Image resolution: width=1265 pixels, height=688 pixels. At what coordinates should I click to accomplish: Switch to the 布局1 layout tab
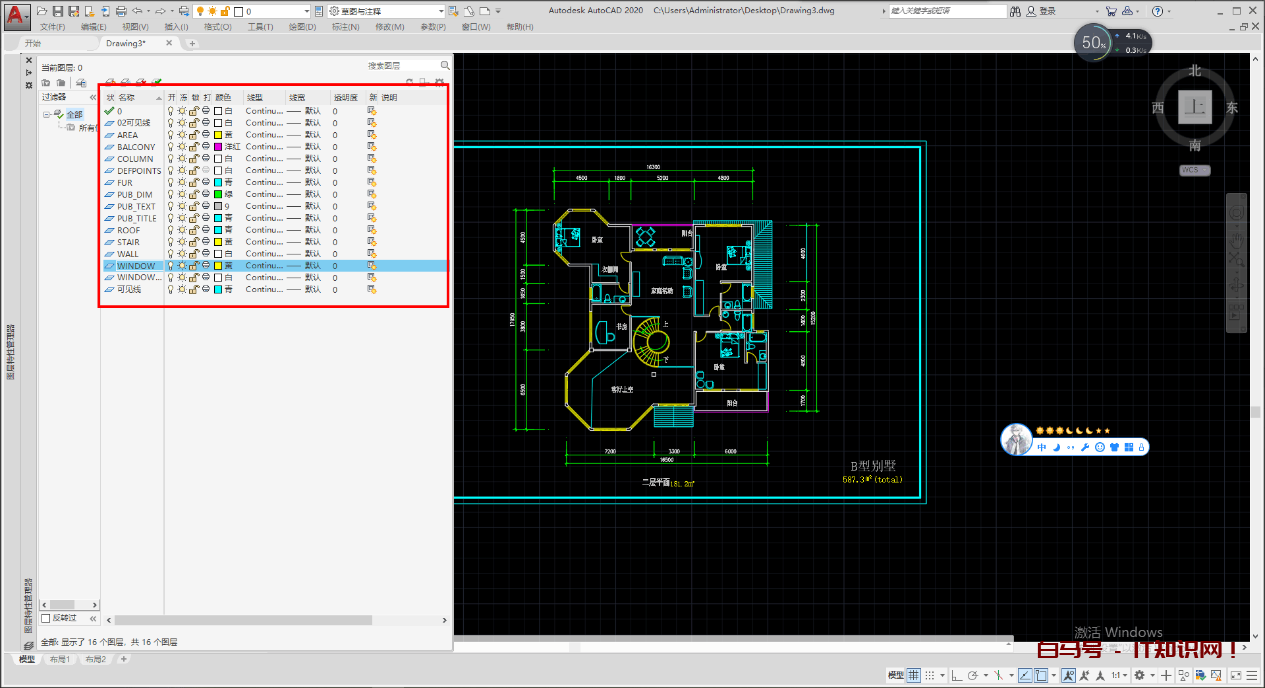(x=59, y=659)
